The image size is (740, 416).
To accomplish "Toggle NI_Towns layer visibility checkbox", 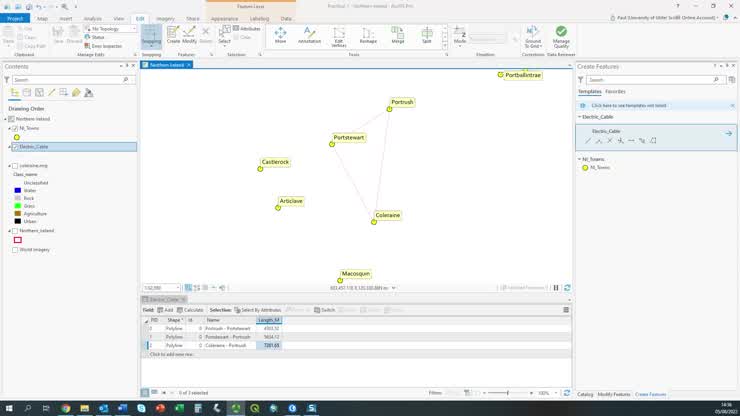I will coord(14,128).
